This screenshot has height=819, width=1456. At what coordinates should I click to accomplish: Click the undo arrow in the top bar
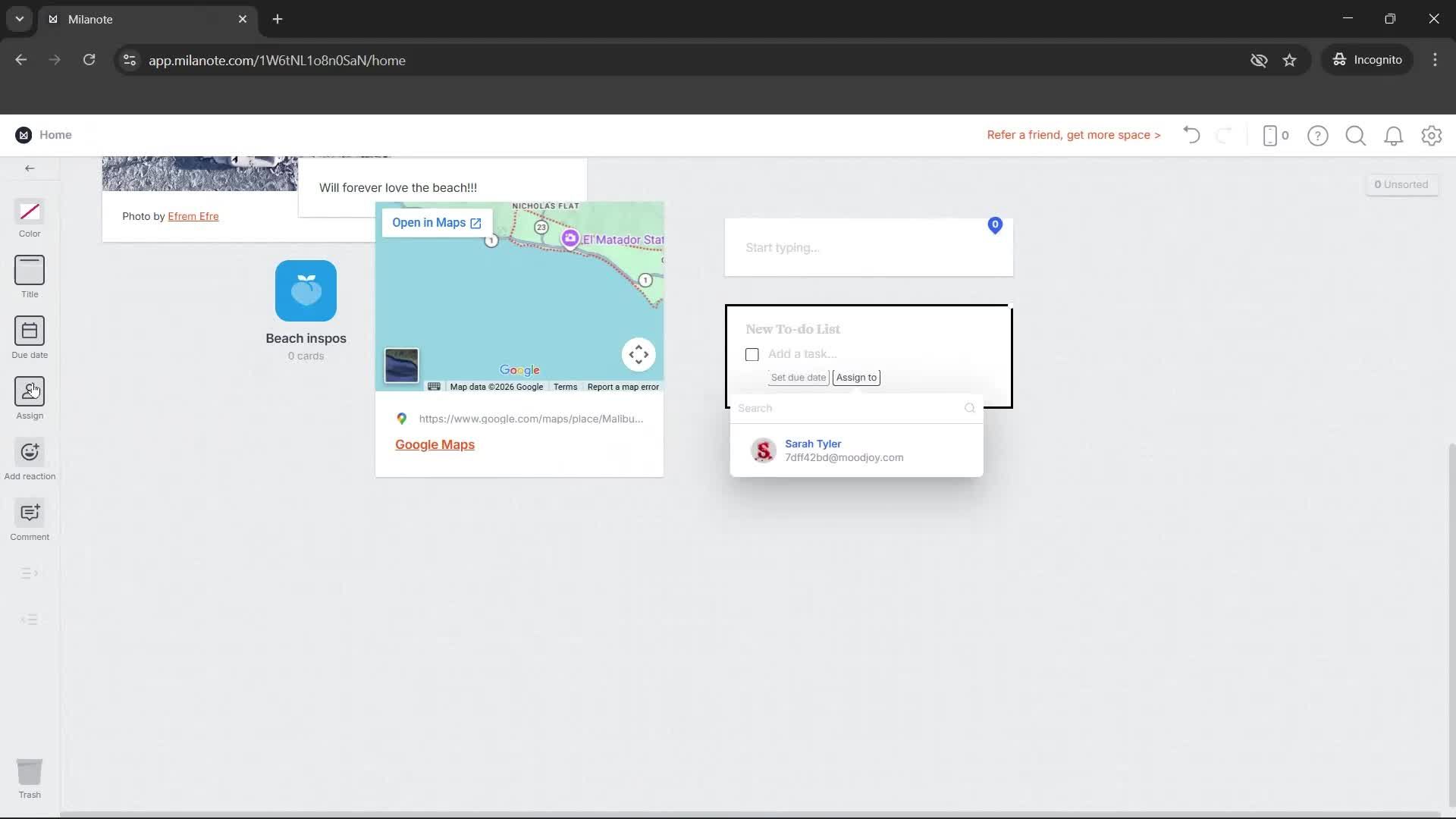[x=1191, y=135]
